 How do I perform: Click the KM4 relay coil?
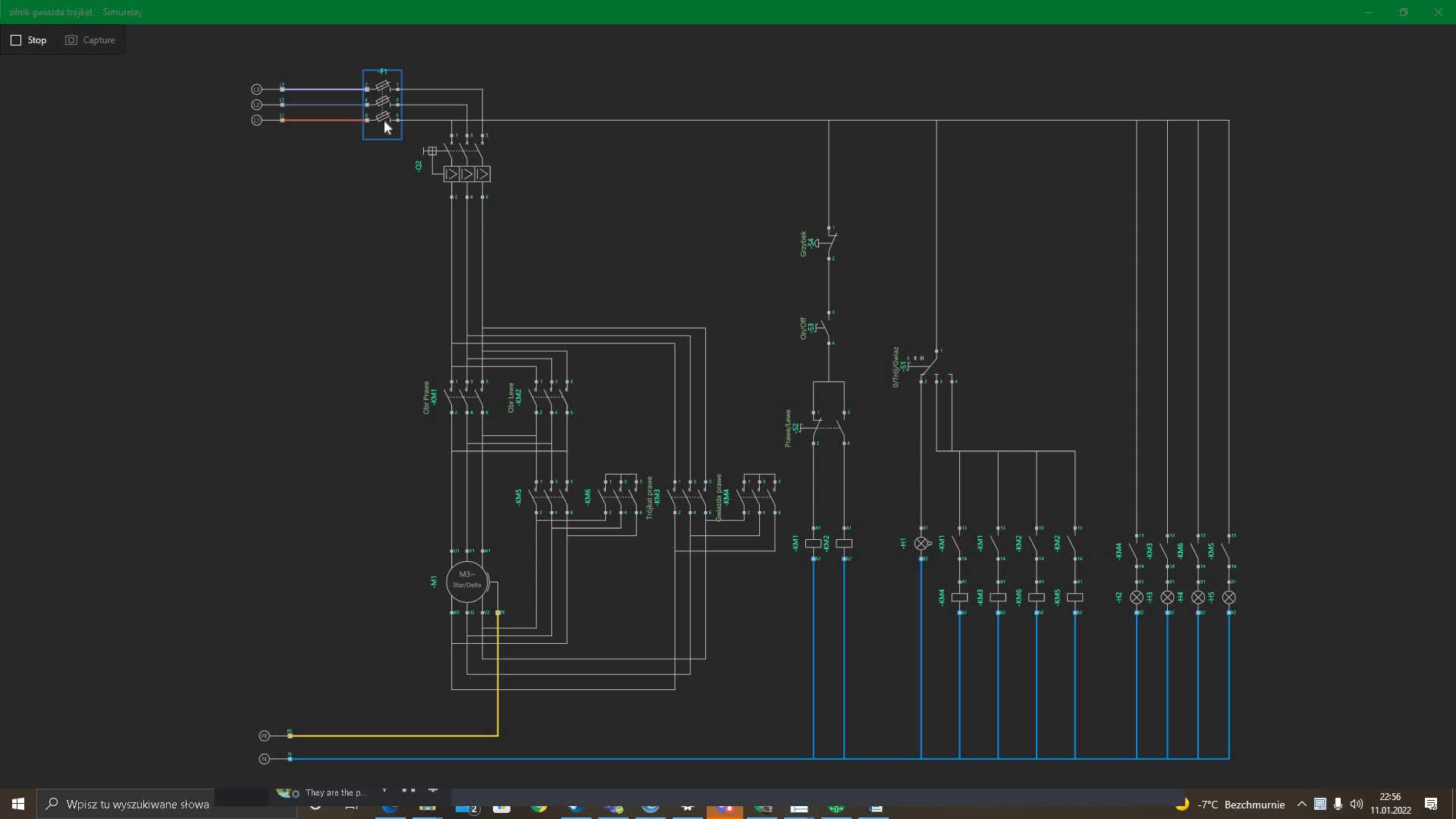click(959, 598)
